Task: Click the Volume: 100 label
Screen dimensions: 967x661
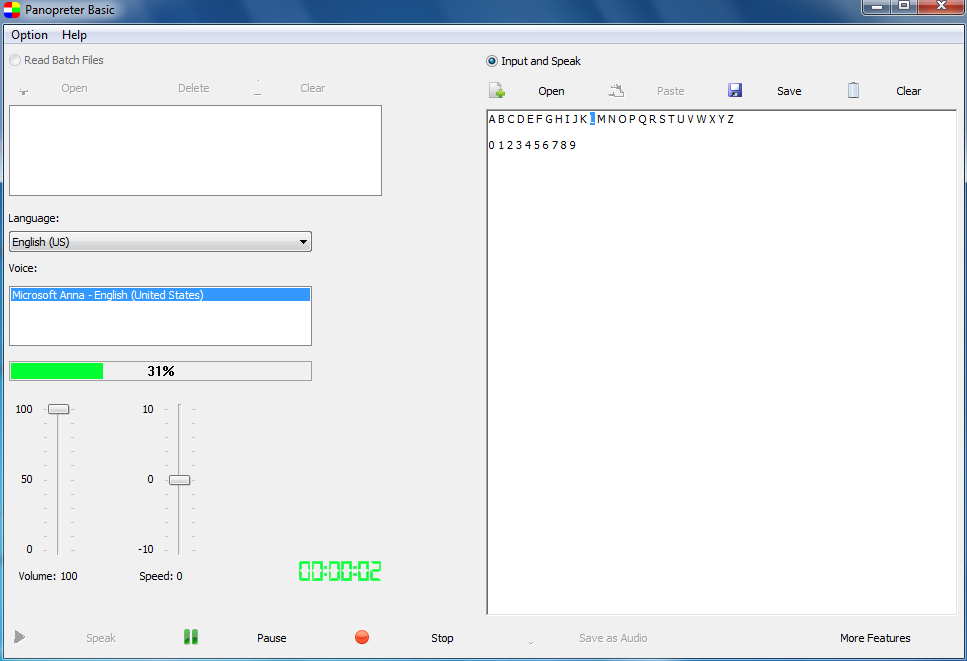Action: (48, 576)
